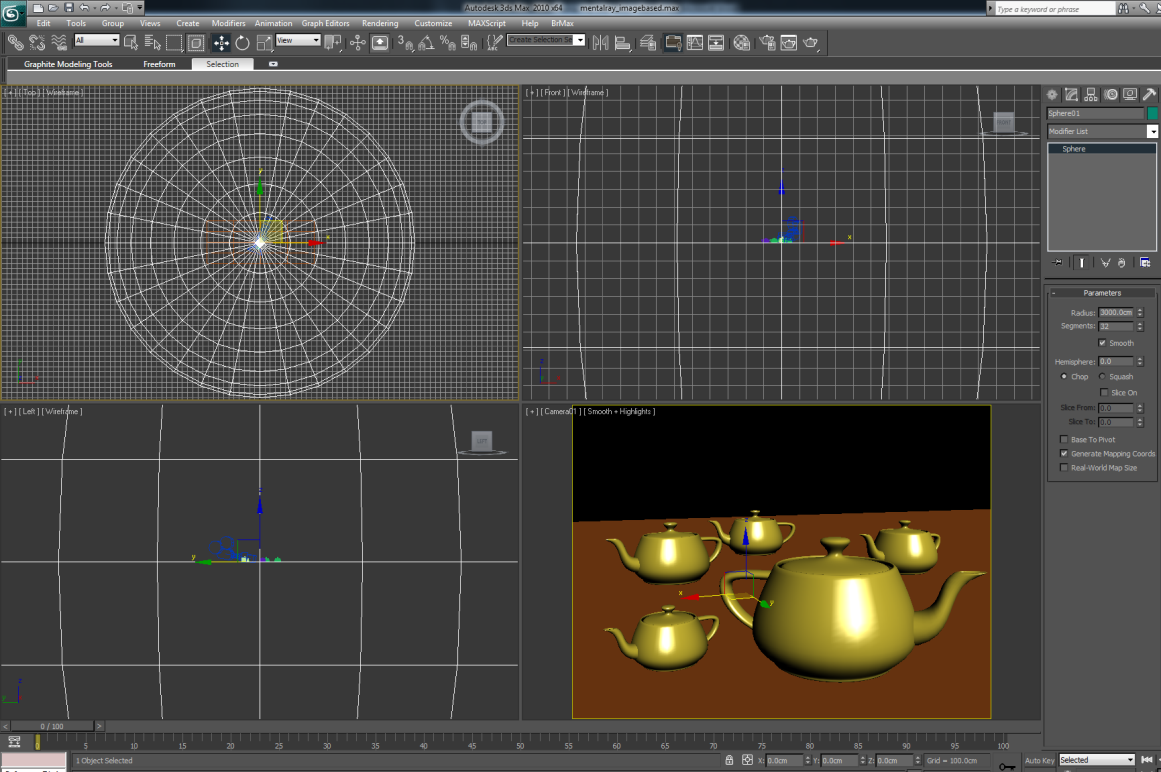Click the Radius value field
Viewport: 1161px width, 772px height.
[1116, 312]
